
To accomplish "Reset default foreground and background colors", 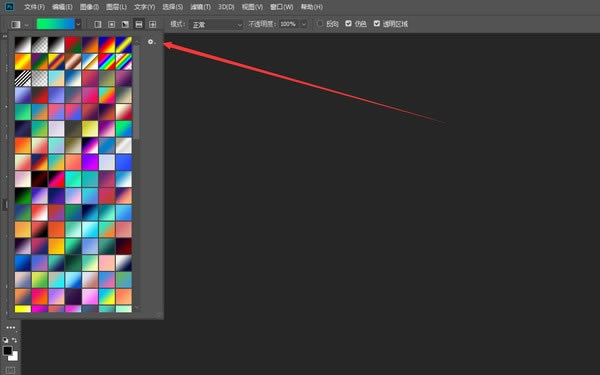I will 5,340.
